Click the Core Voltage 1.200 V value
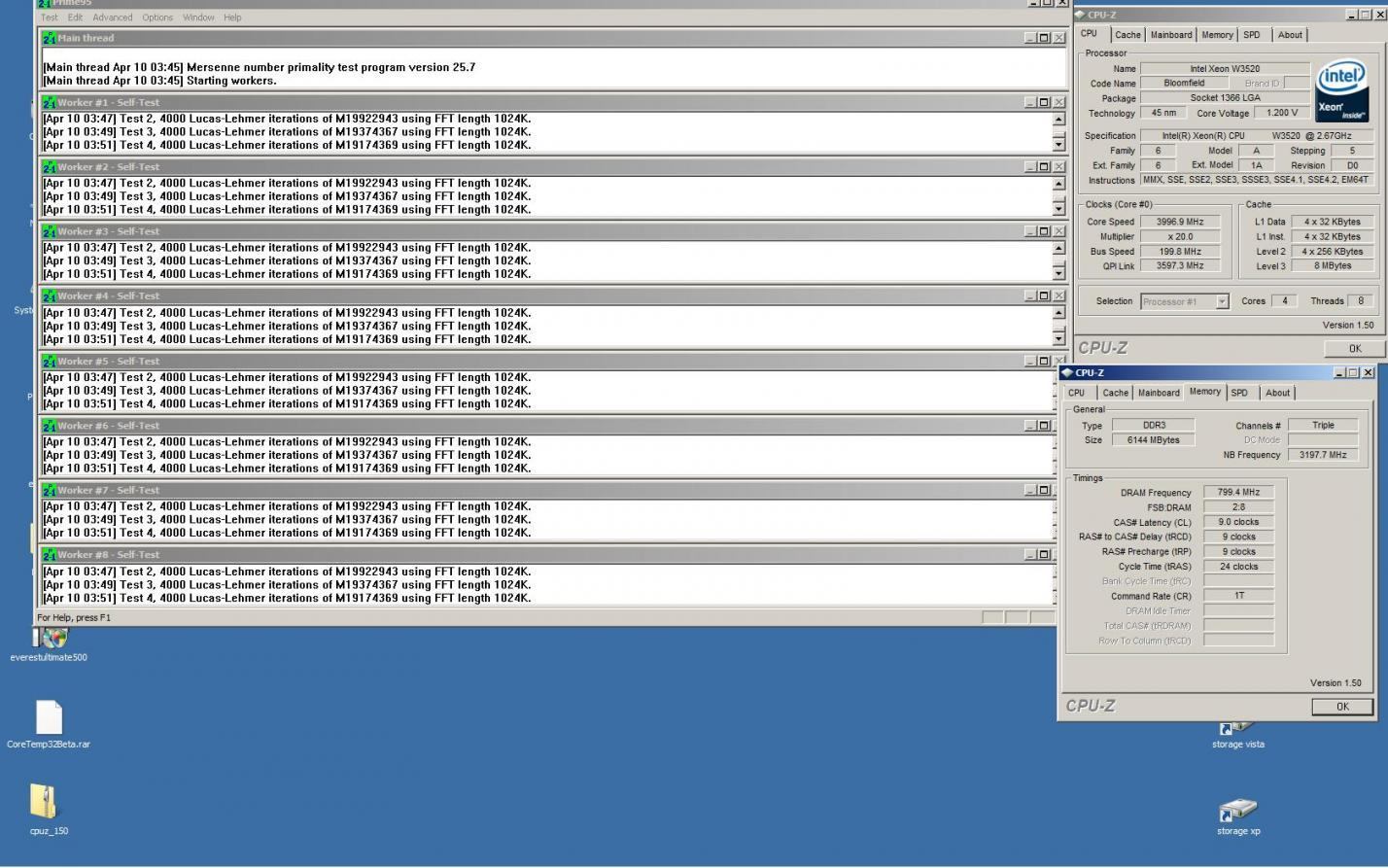 pyautogui.click(x=1282, y=113)
